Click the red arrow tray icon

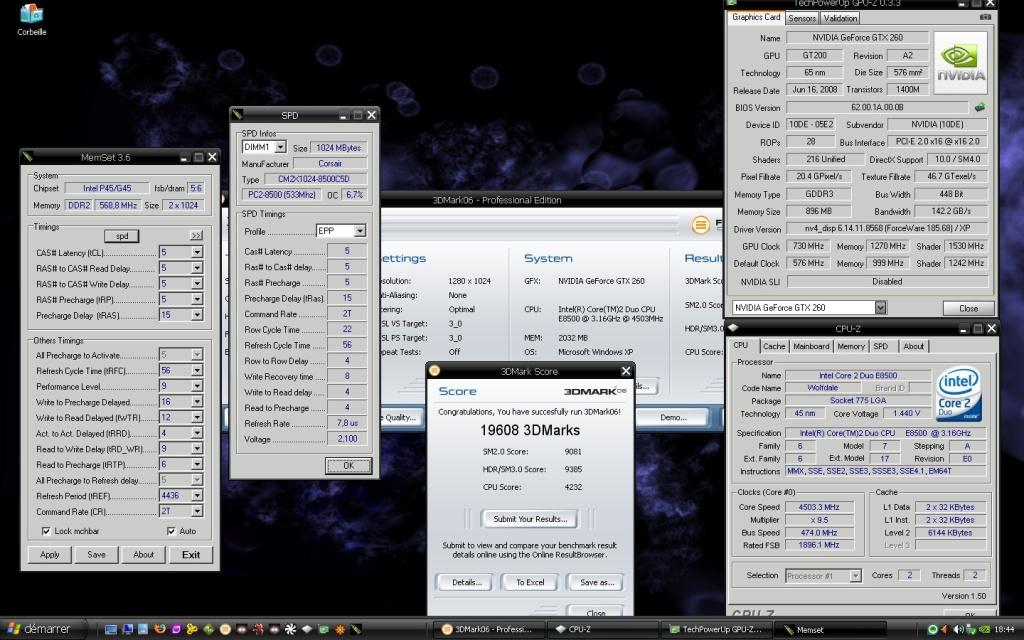pyautogui.click(x=945, y=630)
